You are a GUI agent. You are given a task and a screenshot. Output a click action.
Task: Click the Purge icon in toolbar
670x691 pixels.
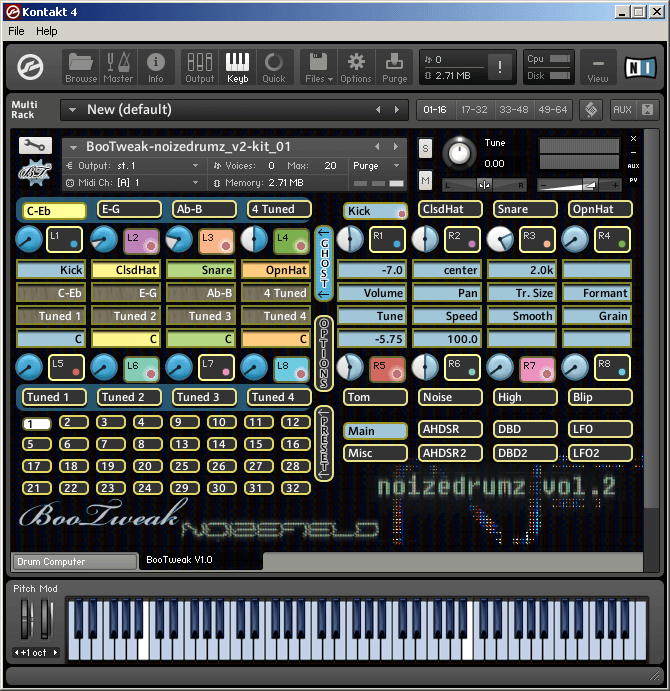tap(394, 66)
